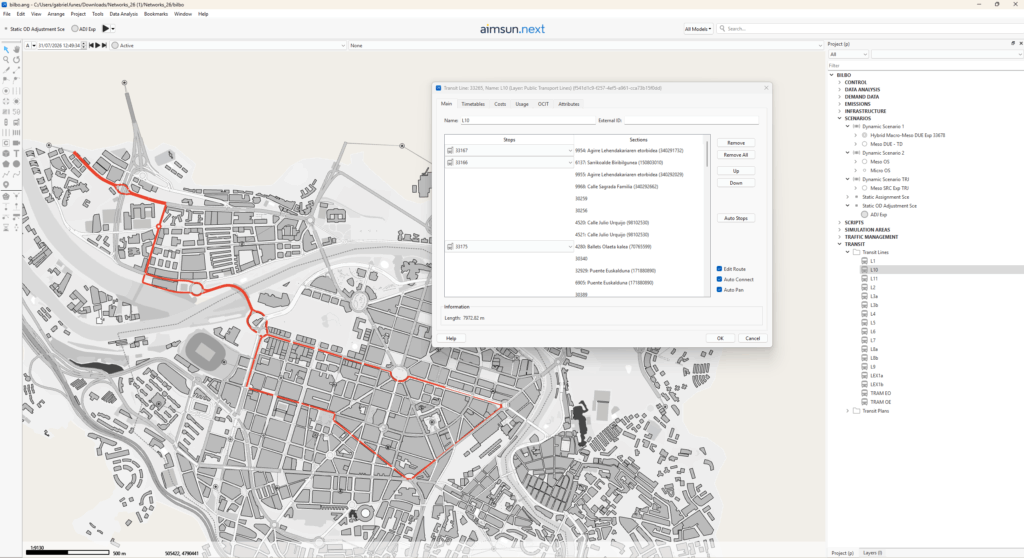Open the All Models dropdown
Screen dimensions: 1024x558
tap(697, 29)
